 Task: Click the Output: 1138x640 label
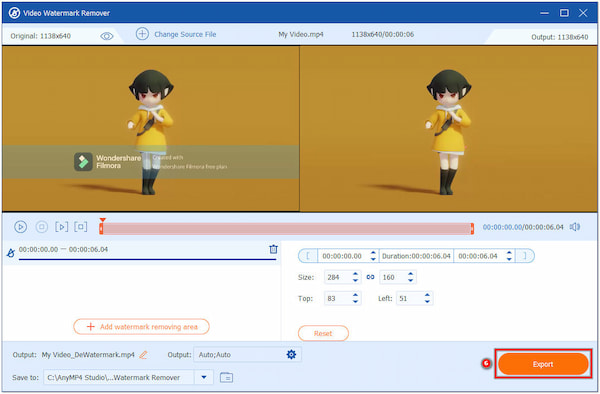(559, 37)
